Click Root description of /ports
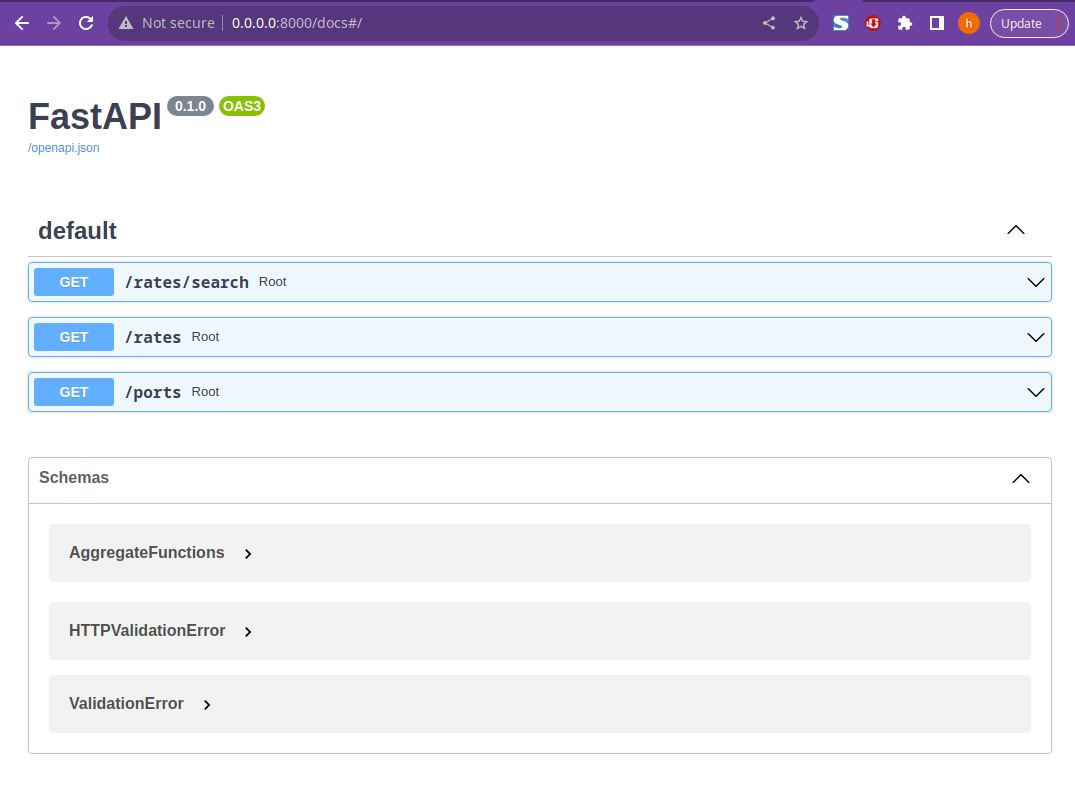This screenshot has height=803, width=1075. tap(205, 392)
